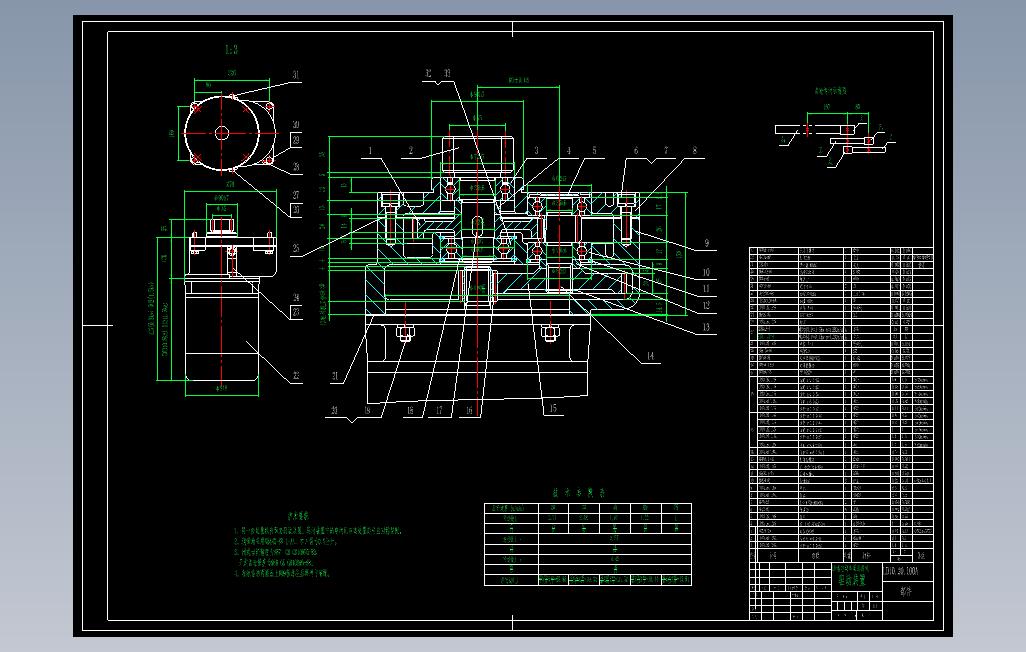Select the callout labeled 9

click(x=707, y=243)
